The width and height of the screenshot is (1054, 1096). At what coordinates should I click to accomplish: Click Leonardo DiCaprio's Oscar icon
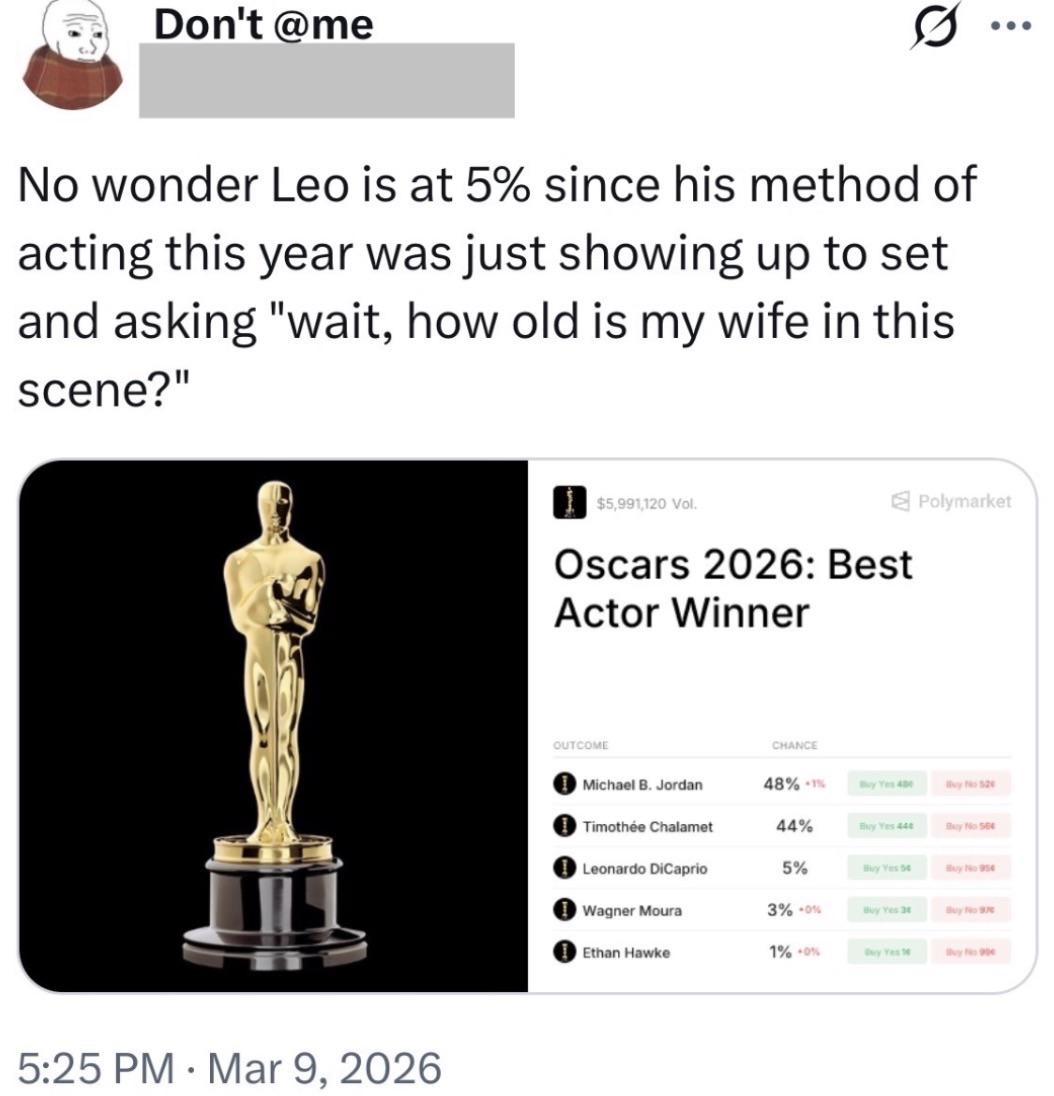click(566, 869)
